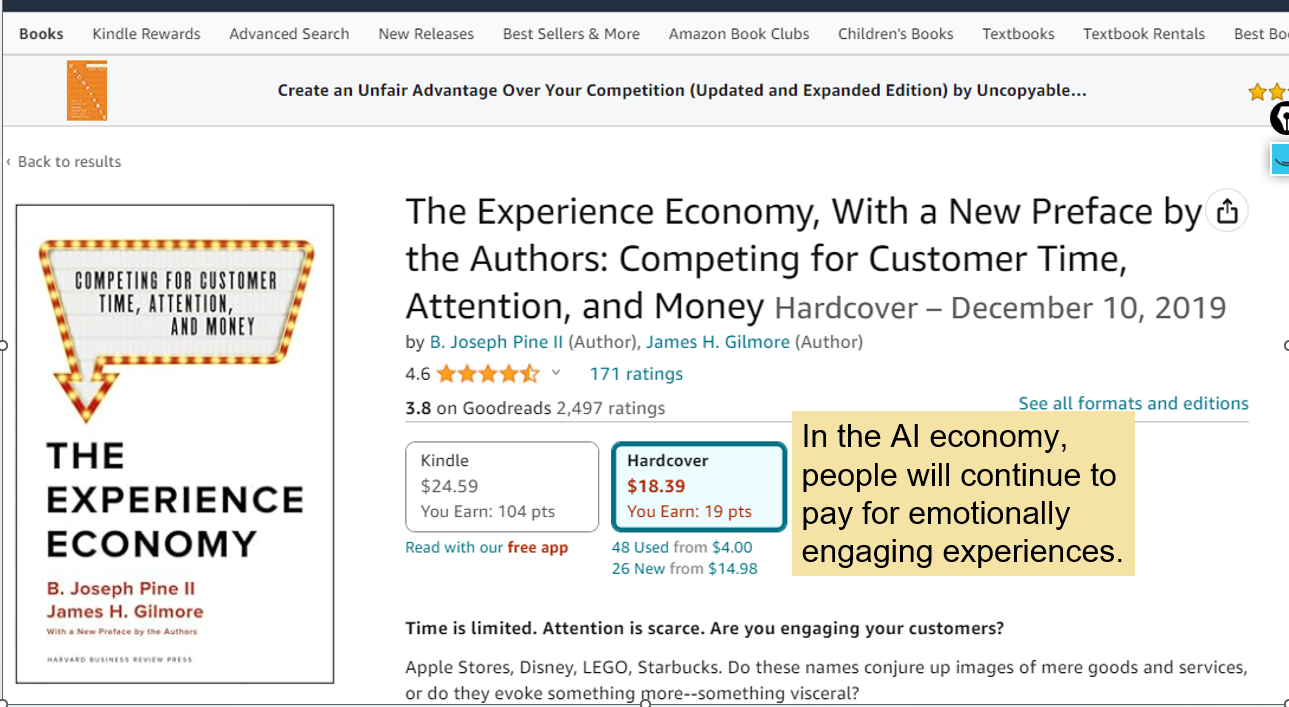Visit James H. Gilmore author page
This screenshot has width=1289, height=707.
(717, 342)
